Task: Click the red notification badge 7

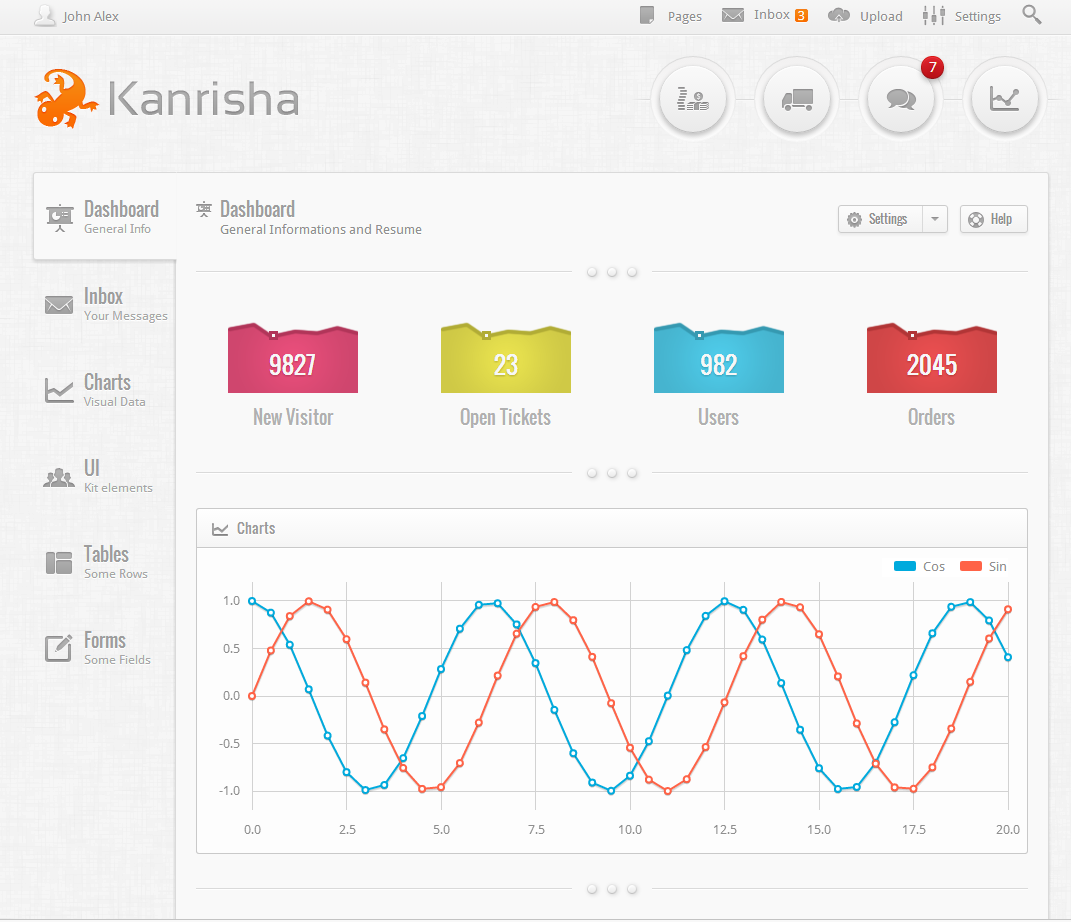Action: click(932, 67)
